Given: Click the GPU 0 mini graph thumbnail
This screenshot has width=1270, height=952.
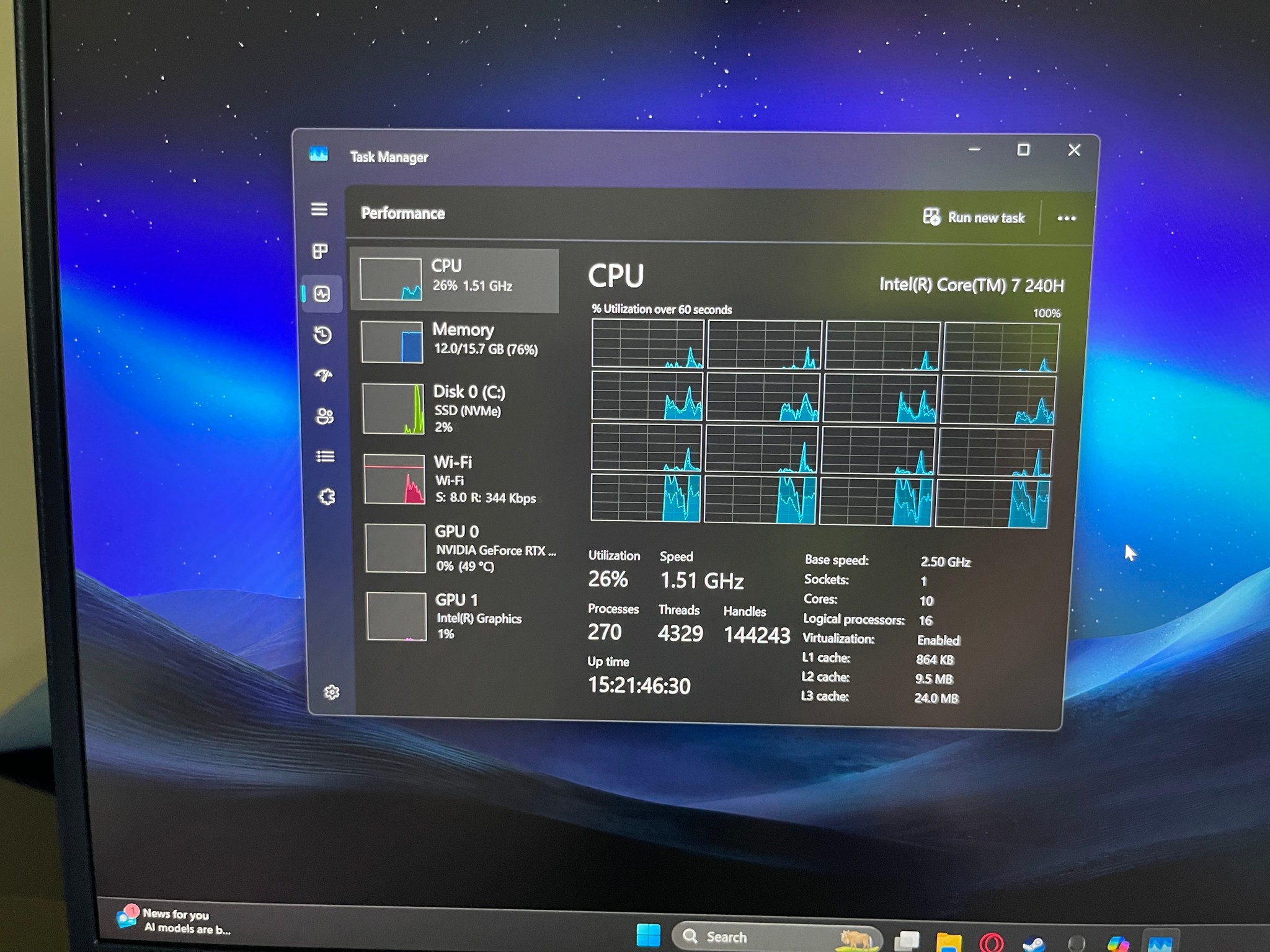Looking at the screenshot, I should coord(396,549).
